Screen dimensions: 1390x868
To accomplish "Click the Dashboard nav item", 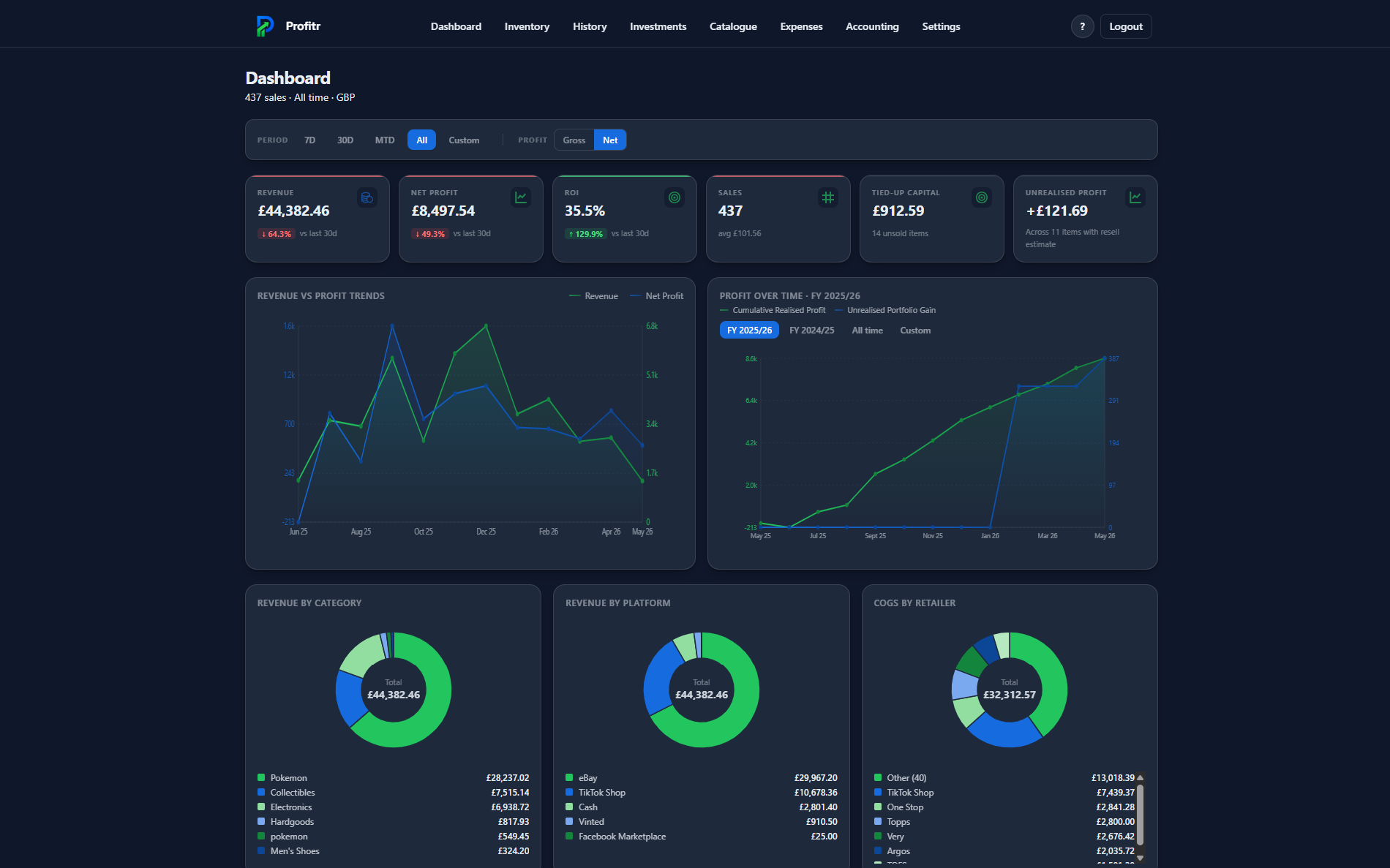I will 456,26.
